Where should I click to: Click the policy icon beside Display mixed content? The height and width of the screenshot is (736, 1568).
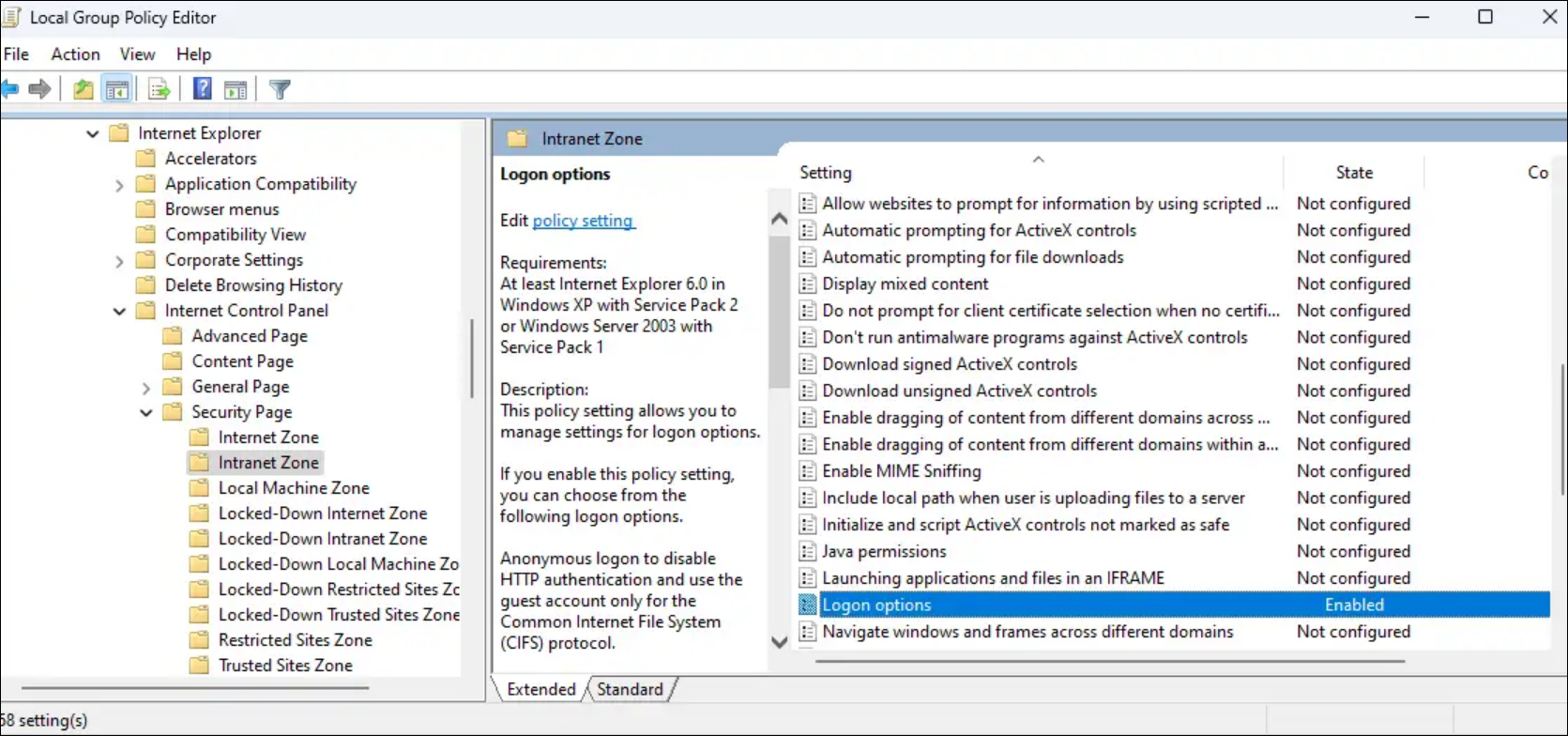coord(807,284)
